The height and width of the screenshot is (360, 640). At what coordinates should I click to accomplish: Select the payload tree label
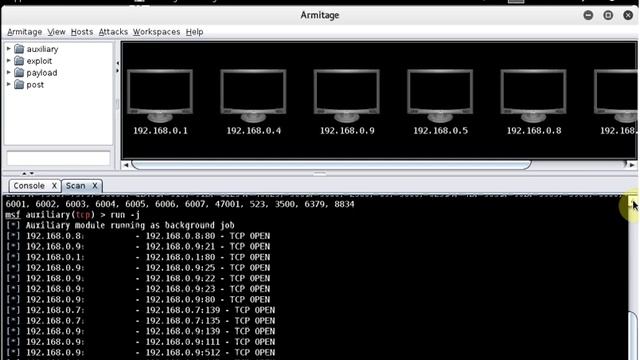42,73
